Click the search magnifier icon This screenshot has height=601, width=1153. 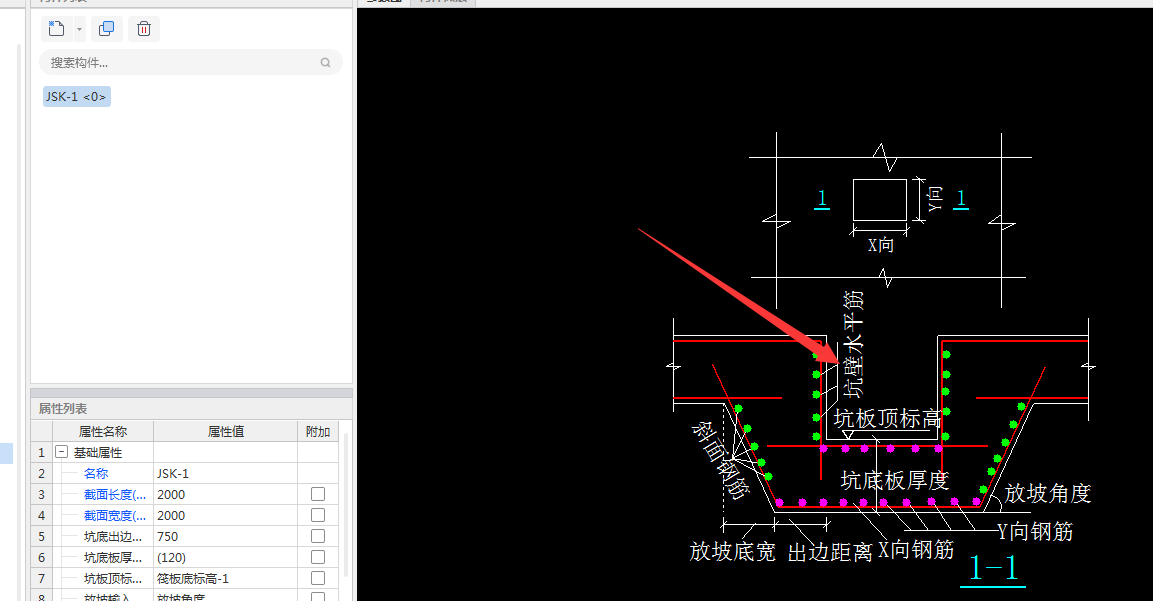click(x=325, y=63)
